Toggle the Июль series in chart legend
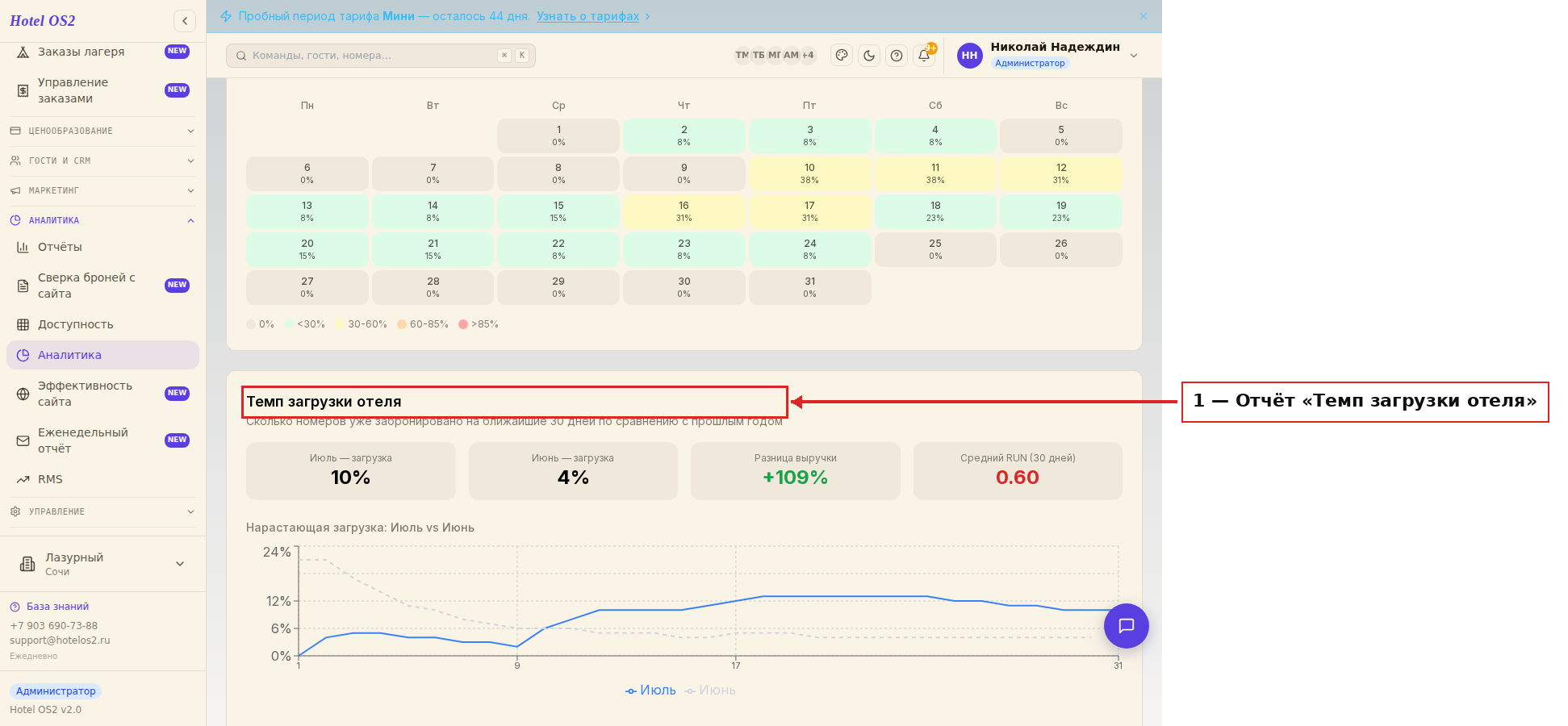The height and width of the screenshot is (726, 1568). (x=650, y=691)
